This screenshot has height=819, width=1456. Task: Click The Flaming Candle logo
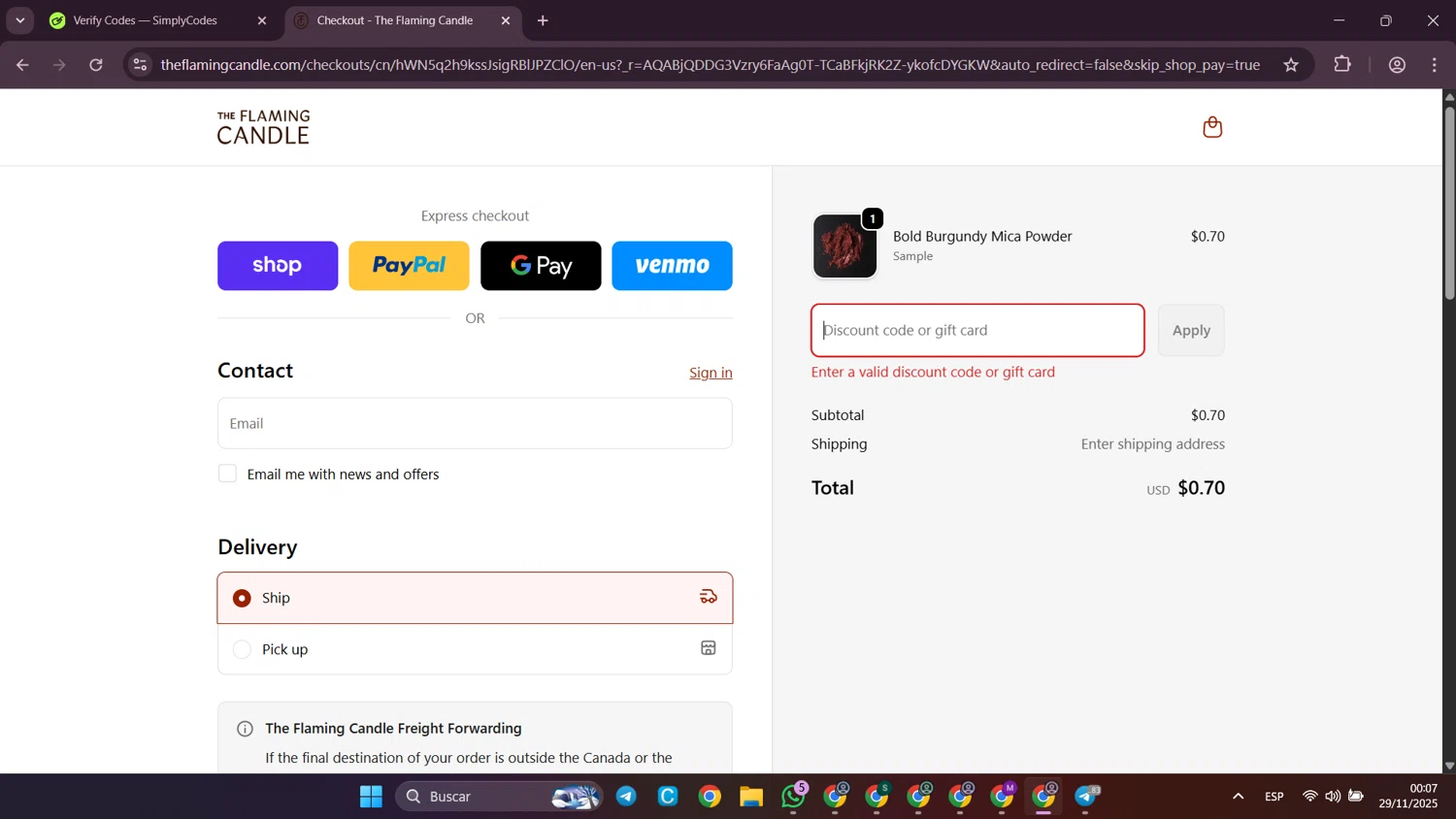click(x=263, y=127)
